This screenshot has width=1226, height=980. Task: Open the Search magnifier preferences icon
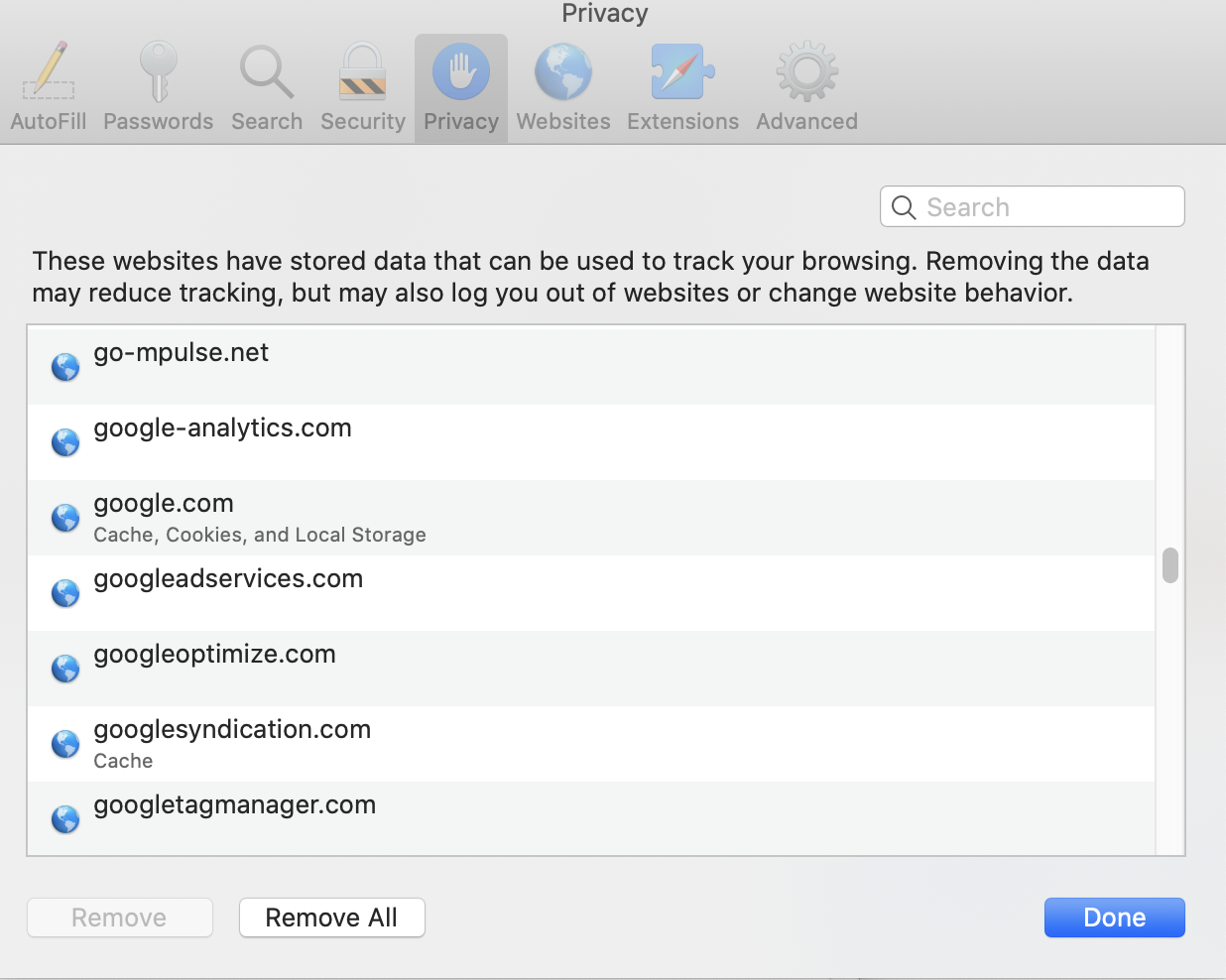(267, 71)
